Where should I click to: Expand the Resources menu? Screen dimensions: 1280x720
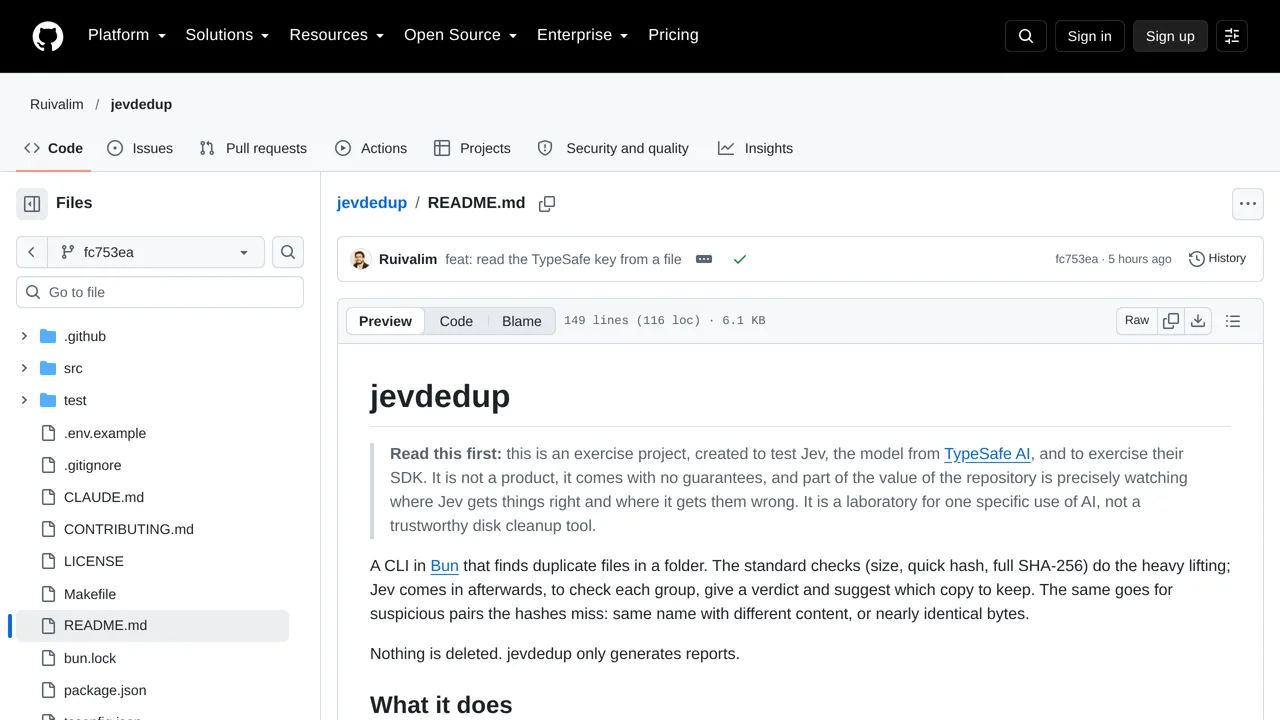pyautogui.click(x=336, y=35)
